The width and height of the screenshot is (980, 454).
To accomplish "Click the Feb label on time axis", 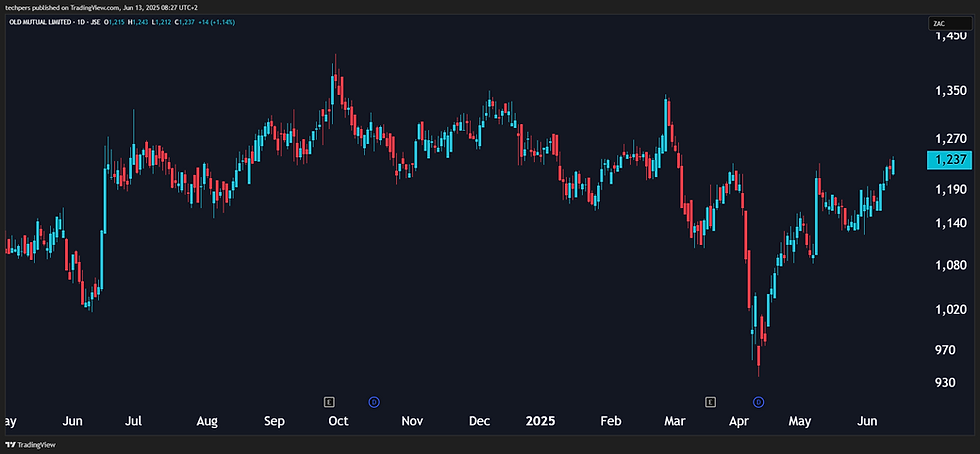I will pyautogui.click(x=611, y=421).
